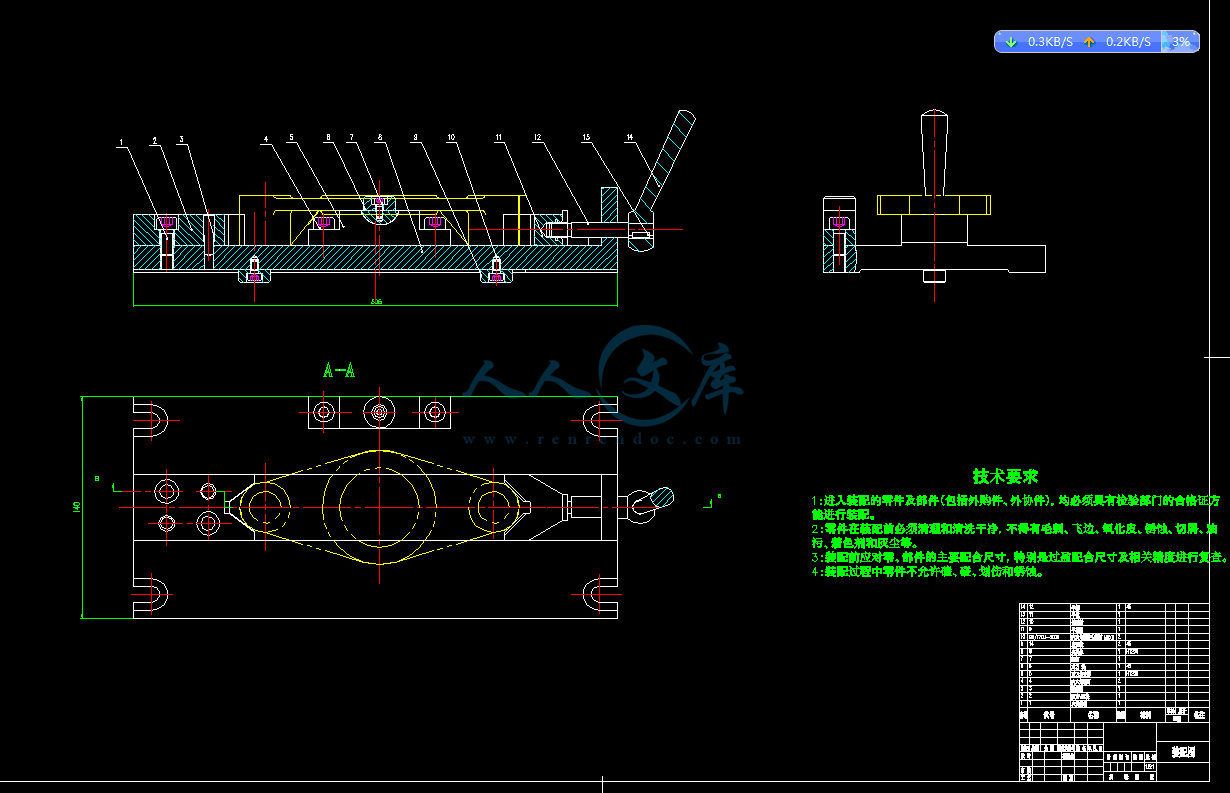This screenshot has height=793, width=1230.
Task: Click part balloon number 7 in the section view
Action: pos(351,137)
